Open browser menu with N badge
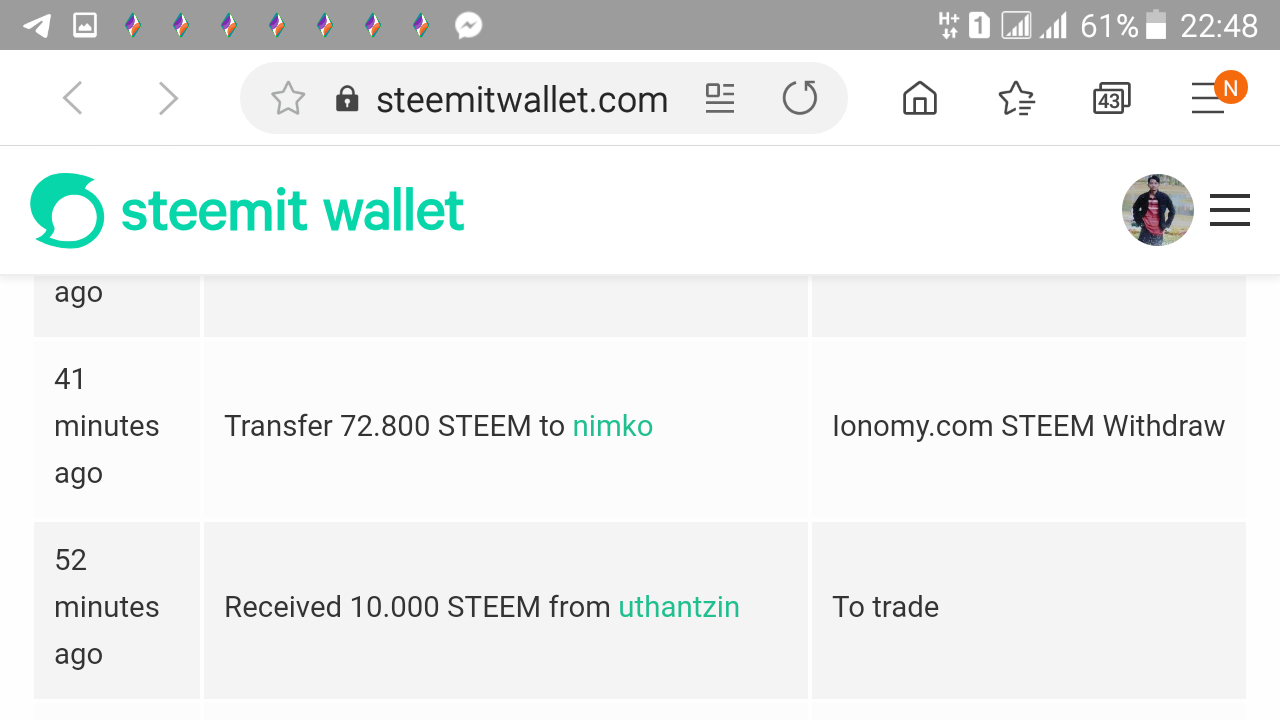Image resolution: width=1280 pixels, height=720 pixels. point(1214,95)
